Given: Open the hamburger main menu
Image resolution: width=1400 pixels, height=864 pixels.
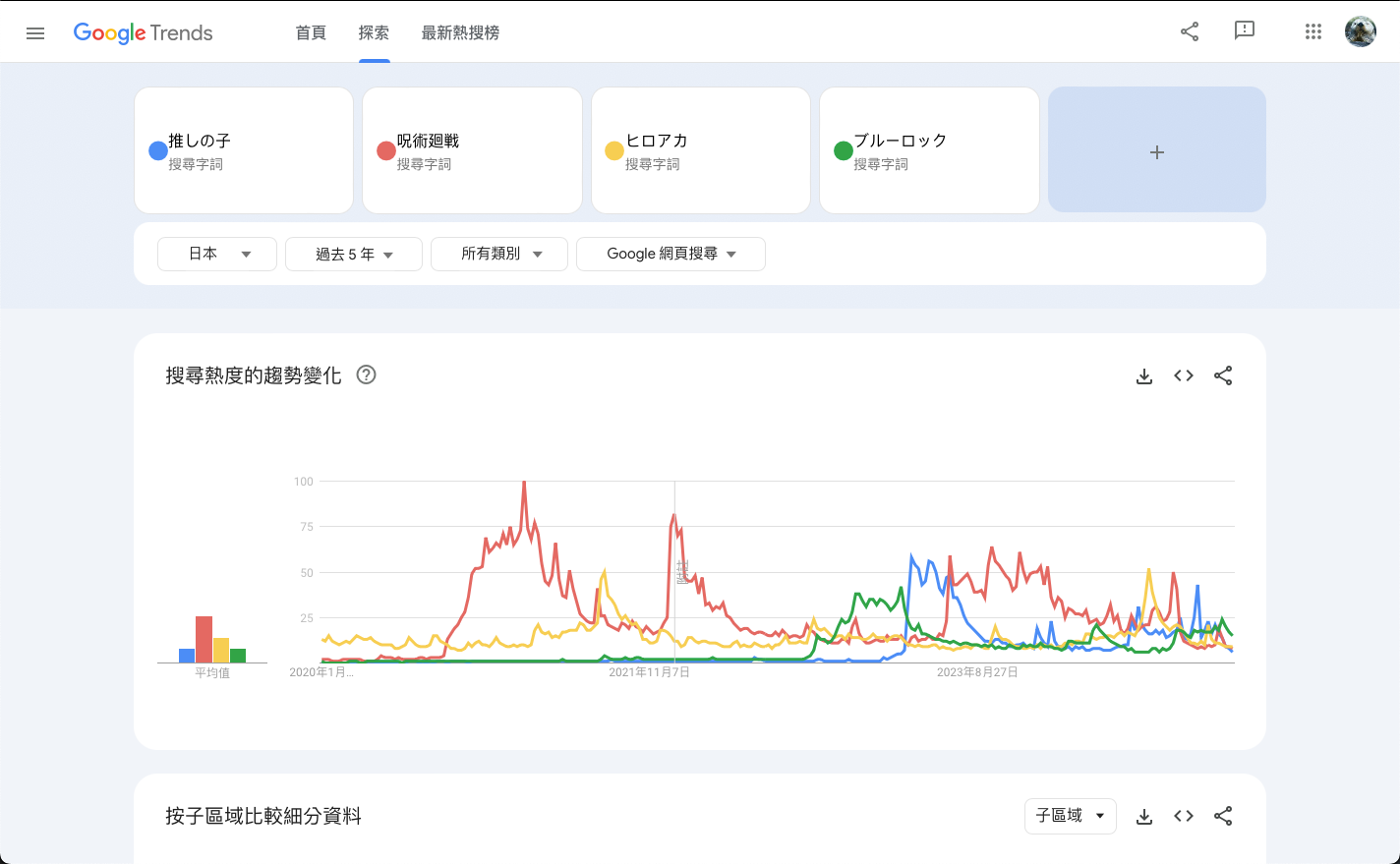Looking at the screenshot, I should pos(35,32).
